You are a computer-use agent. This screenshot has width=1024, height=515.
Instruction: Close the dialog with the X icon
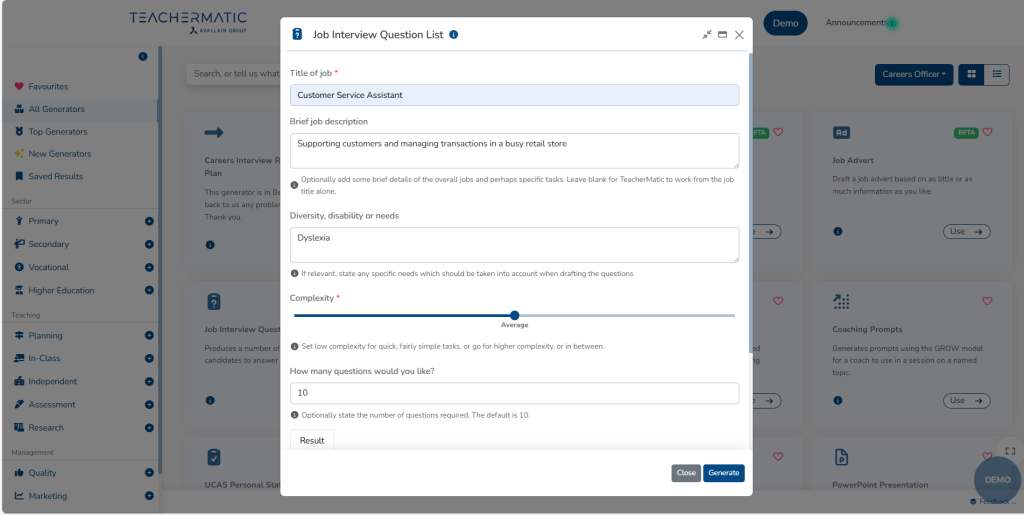[739, 35]
